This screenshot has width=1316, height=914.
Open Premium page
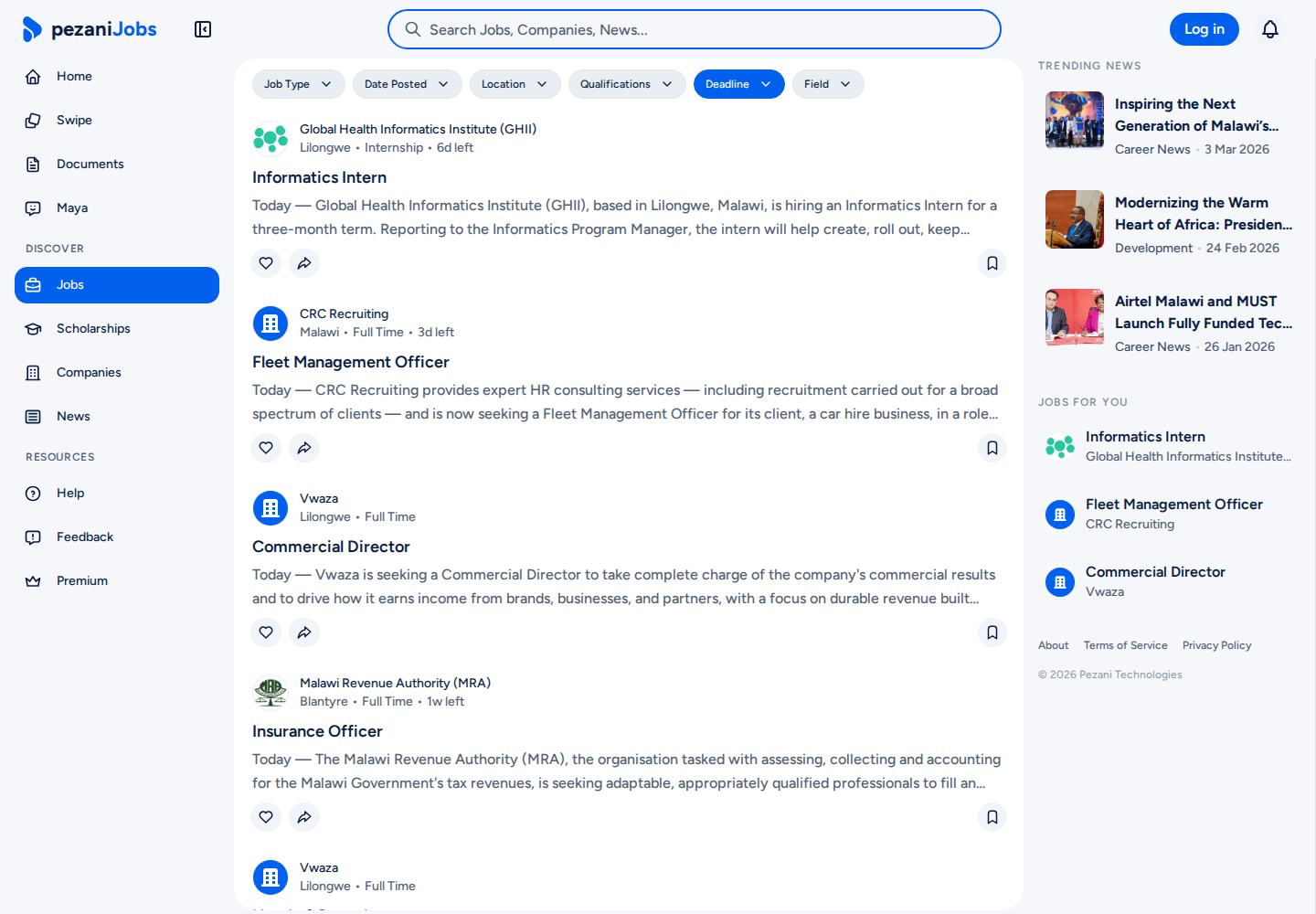(x=117, y=581)
